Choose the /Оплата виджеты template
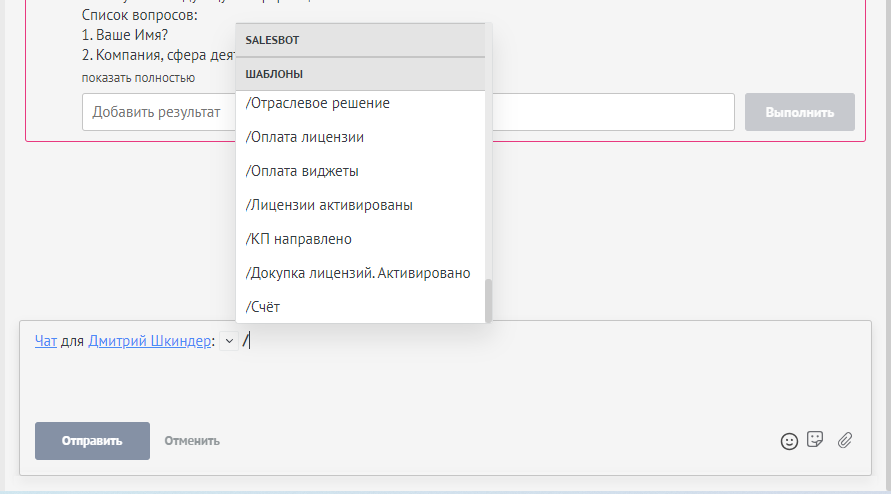The height and width of the screenshot is (494, 891). (302, 171)
